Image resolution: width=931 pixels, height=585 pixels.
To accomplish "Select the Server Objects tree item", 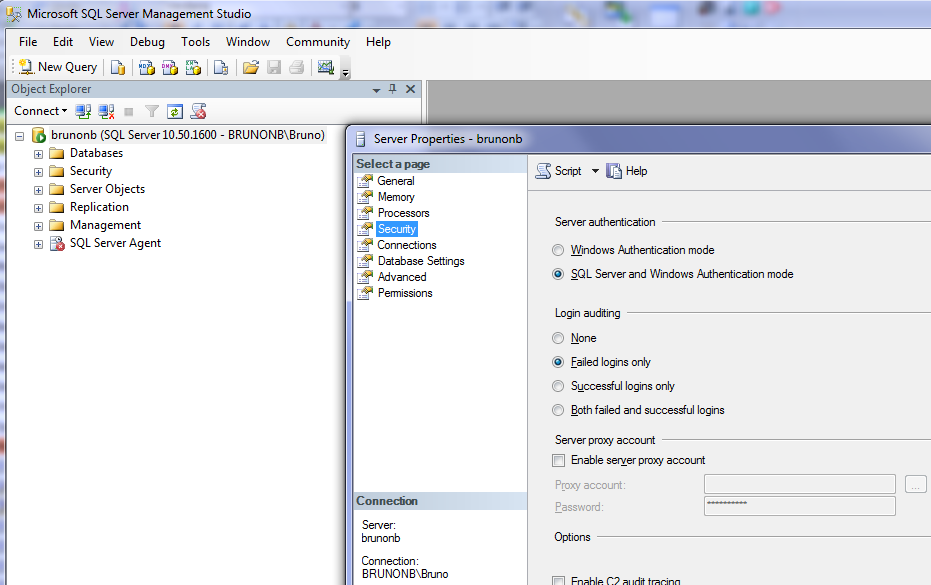I will pos(107,189).
